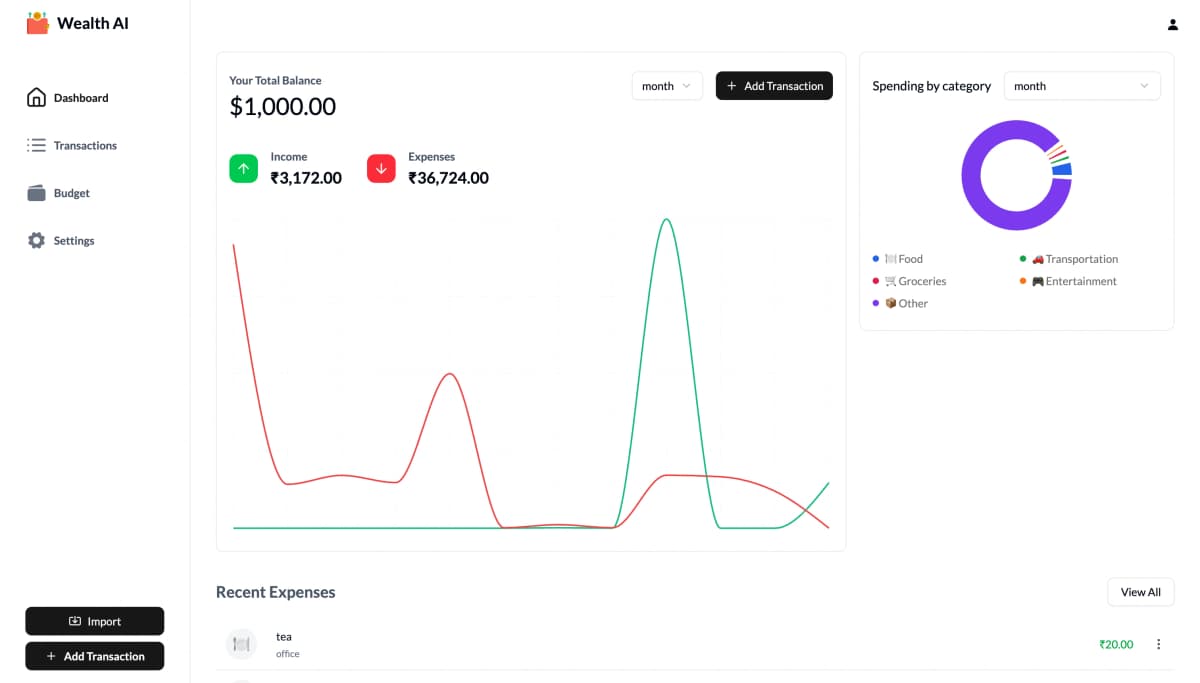The width and height of the screenshot is (1200, 683).
Task: Click the Budget wallet icon
Action: (x=36, y=193)
